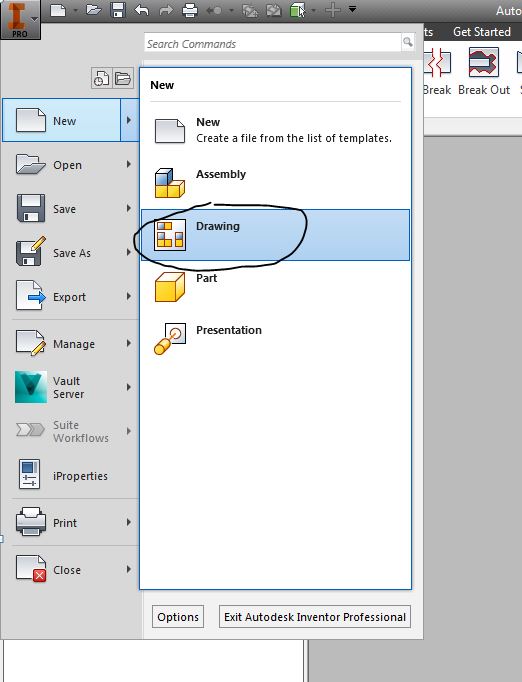
Task: Expand the Save submenu arrow
Action: pos(129,208)
